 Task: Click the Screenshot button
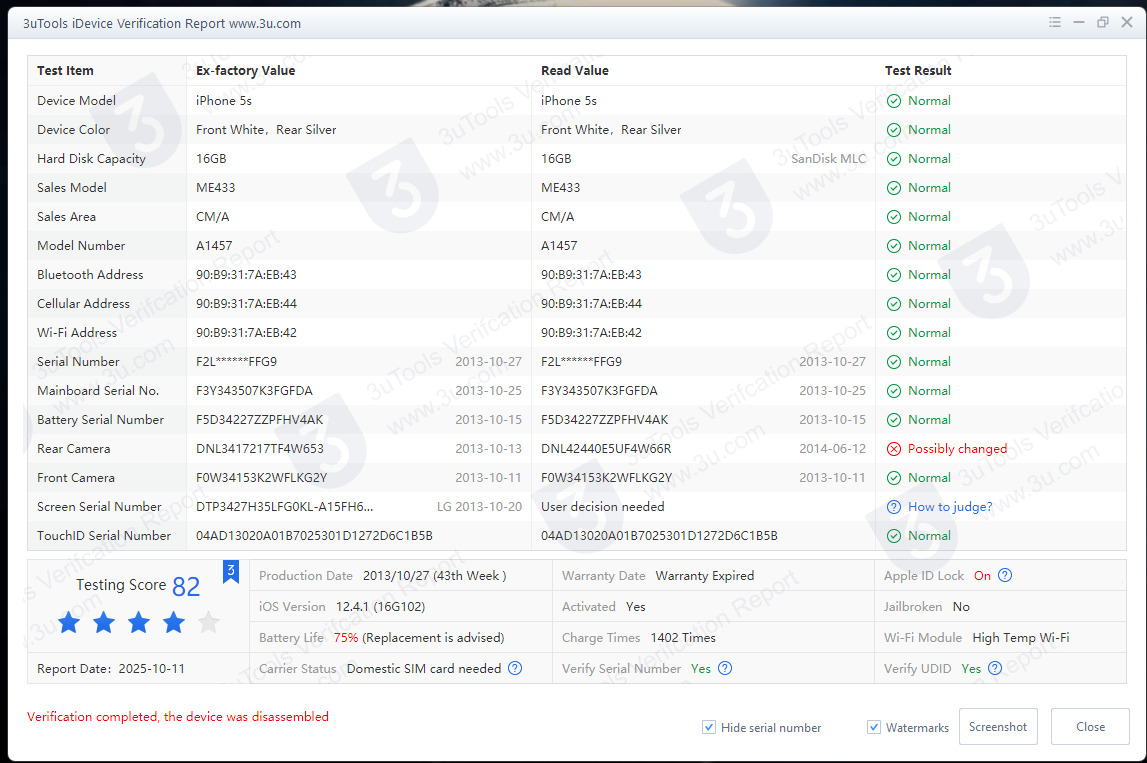[x=998, y=726]
